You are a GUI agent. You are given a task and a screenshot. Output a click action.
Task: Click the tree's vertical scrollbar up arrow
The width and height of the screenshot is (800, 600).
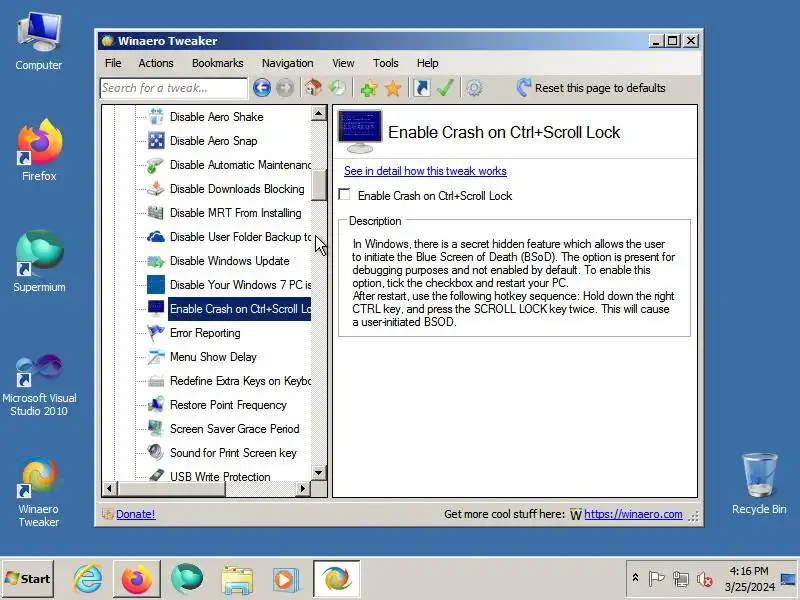tap(319, 113)
